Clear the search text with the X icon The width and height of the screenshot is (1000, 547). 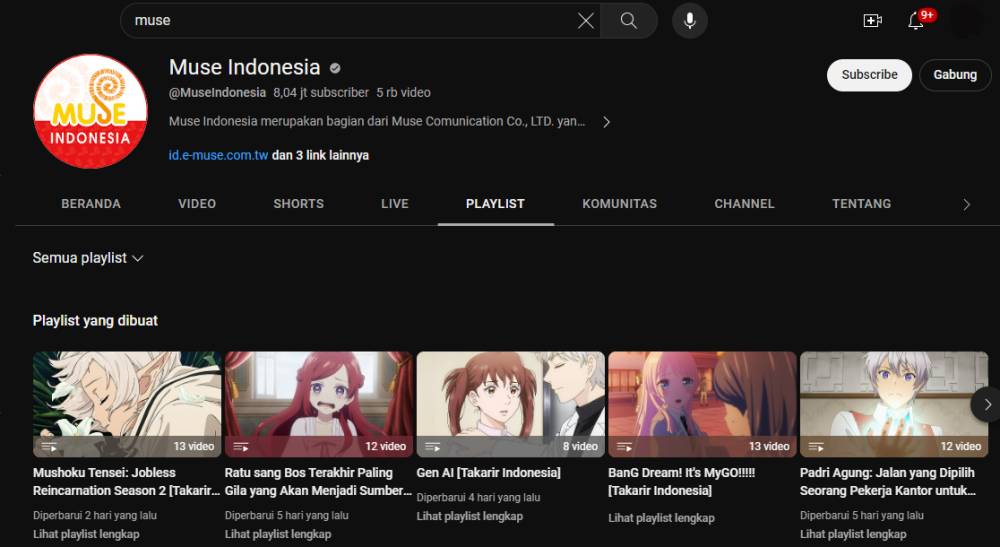(x=585, y=20)
